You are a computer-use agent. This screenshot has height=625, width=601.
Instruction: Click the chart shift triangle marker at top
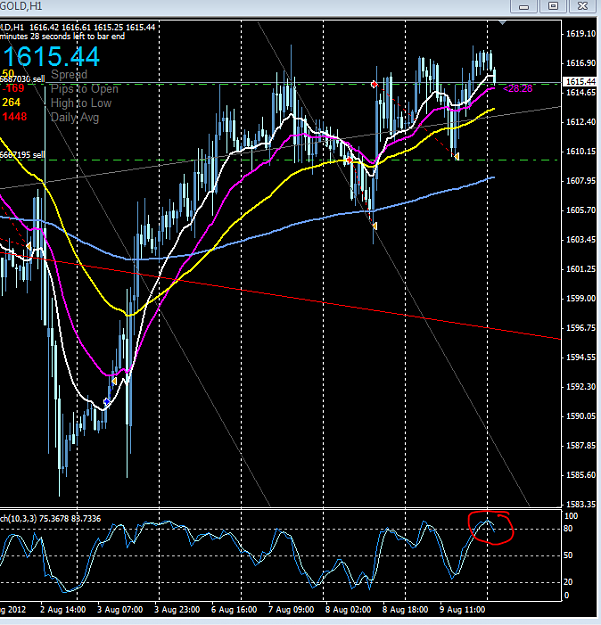(502, 23)
